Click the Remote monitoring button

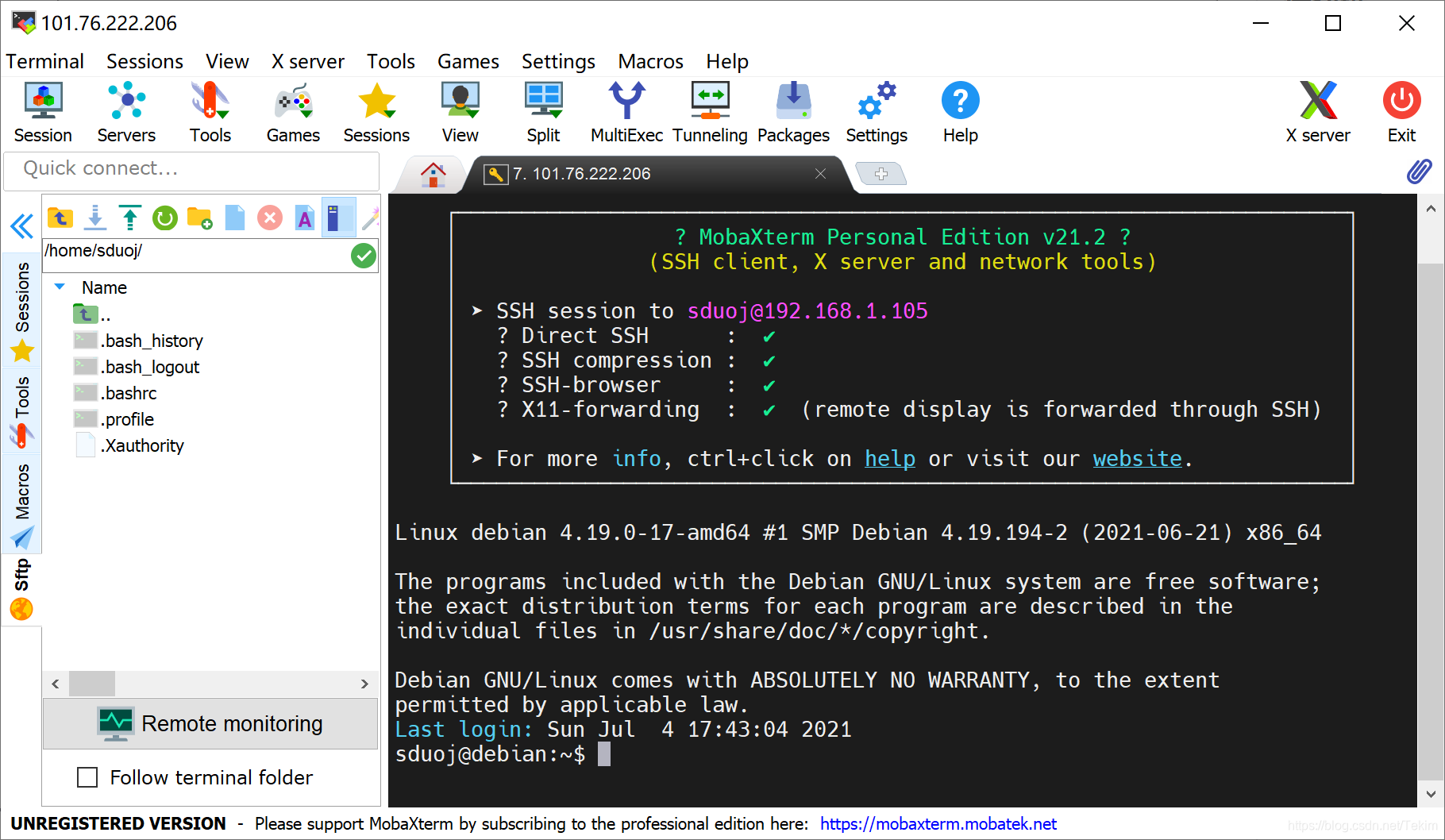coord(210,723)
